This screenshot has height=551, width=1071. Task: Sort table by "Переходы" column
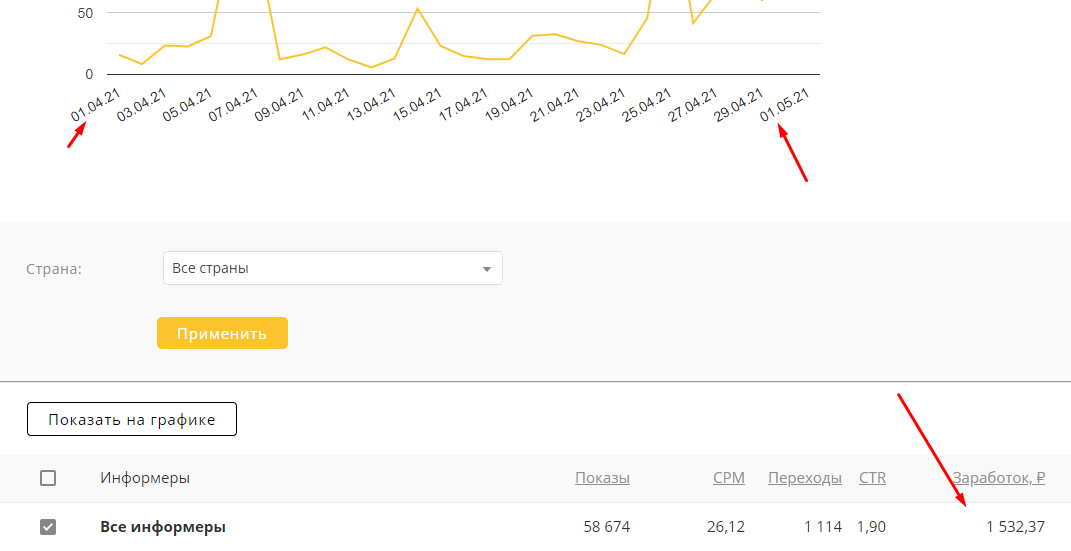pyautogui.click(x=804, y=478)
